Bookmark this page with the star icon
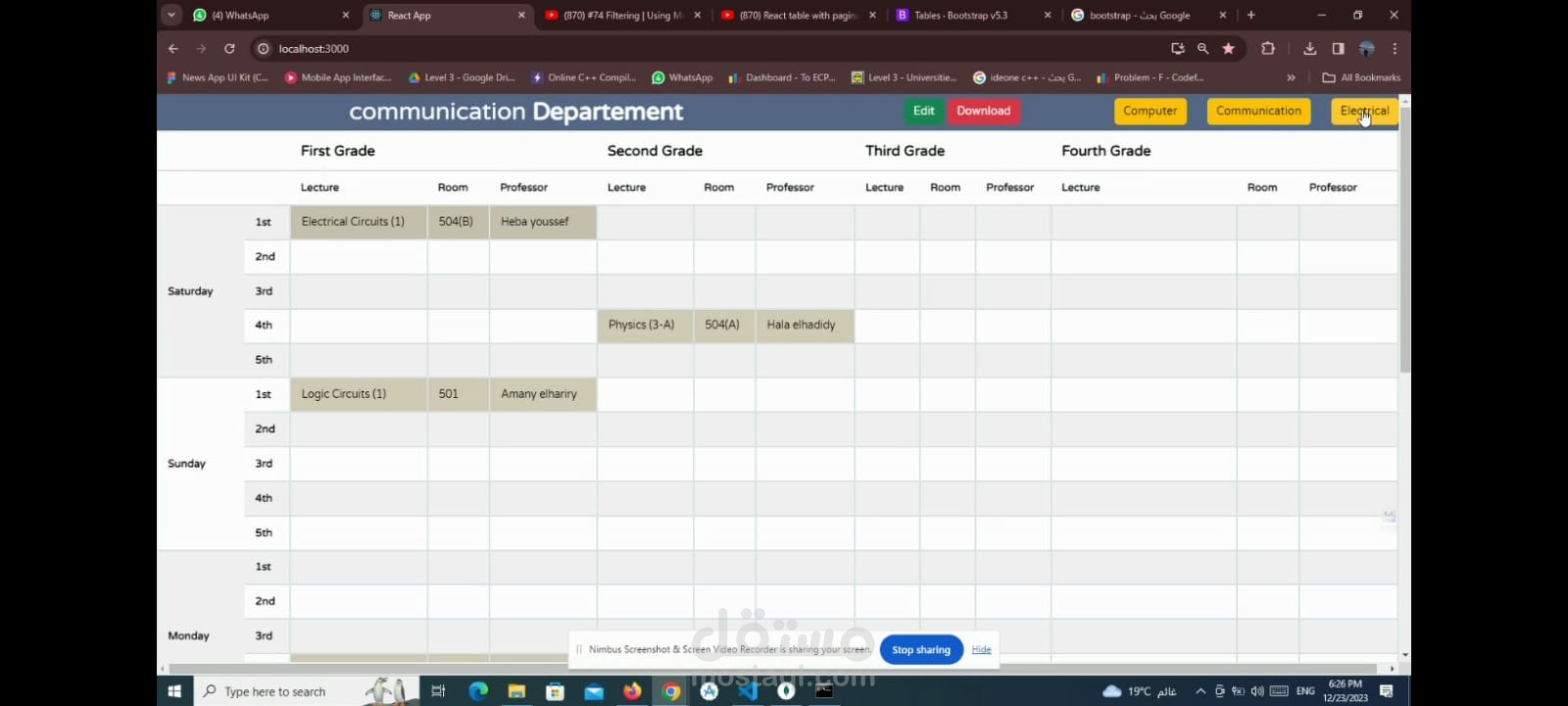This screenshot has height=706, width=1568. pyautogui.click(x=1229, y=48)
